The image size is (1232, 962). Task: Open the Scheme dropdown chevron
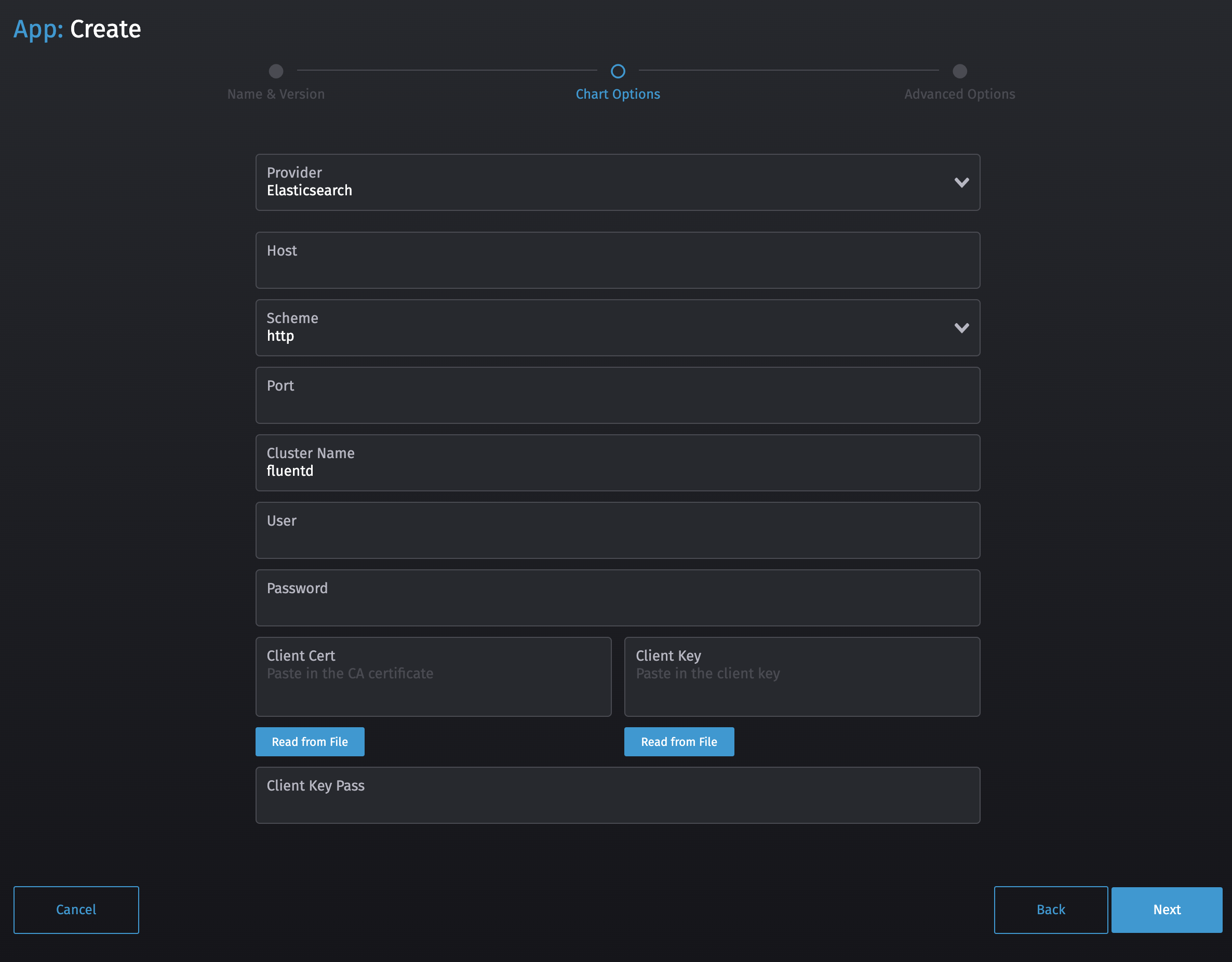click(x=962, y=328)
